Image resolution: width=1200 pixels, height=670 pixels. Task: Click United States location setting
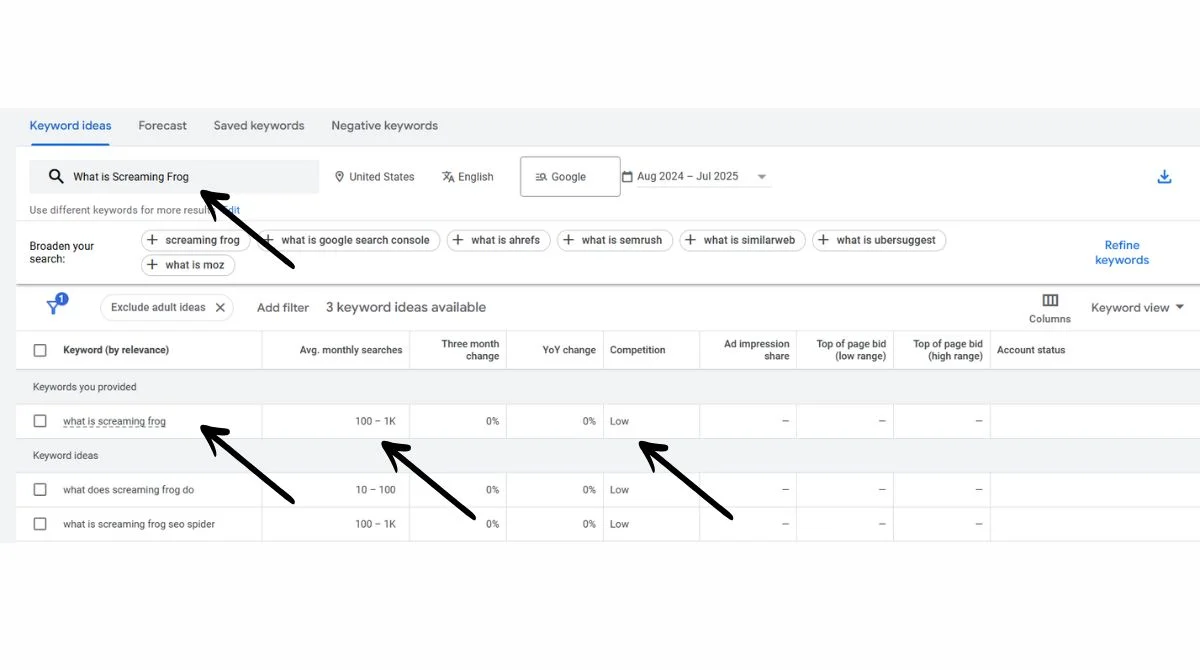[374, 176]
